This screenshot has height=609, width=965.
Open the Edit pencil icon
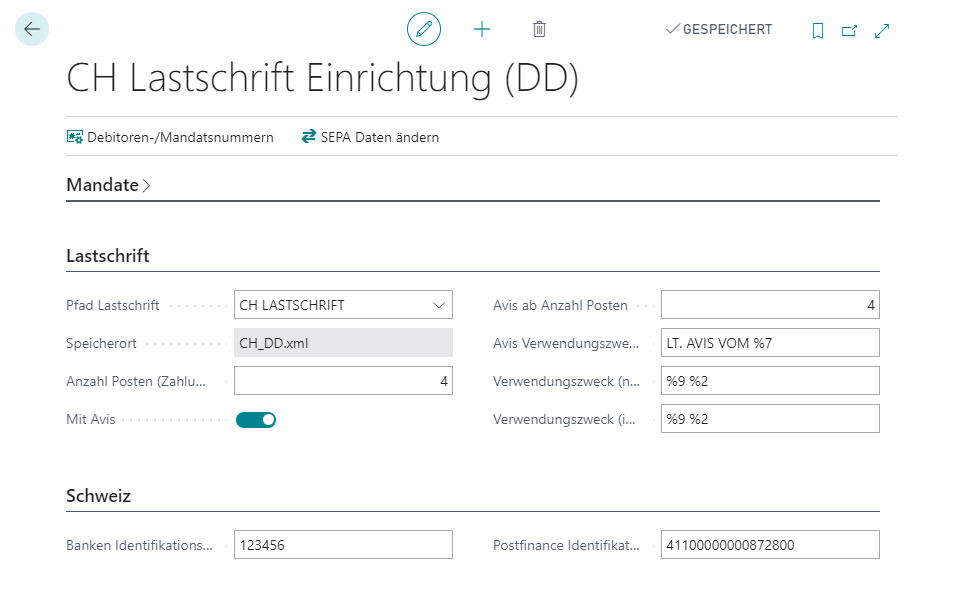423,29
